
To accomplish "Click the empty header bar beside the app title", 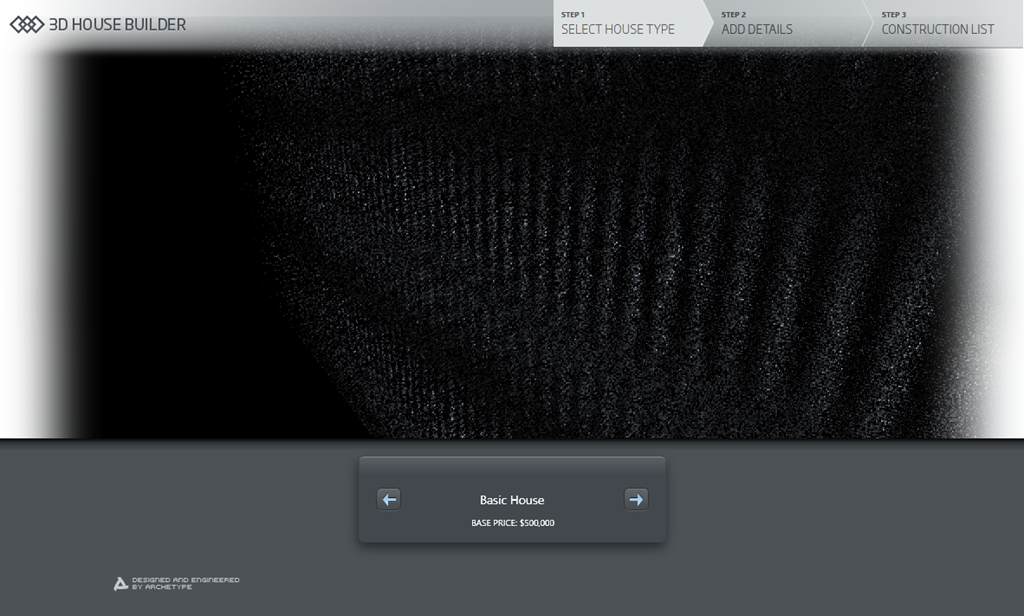I will click(x=370, y=24).
